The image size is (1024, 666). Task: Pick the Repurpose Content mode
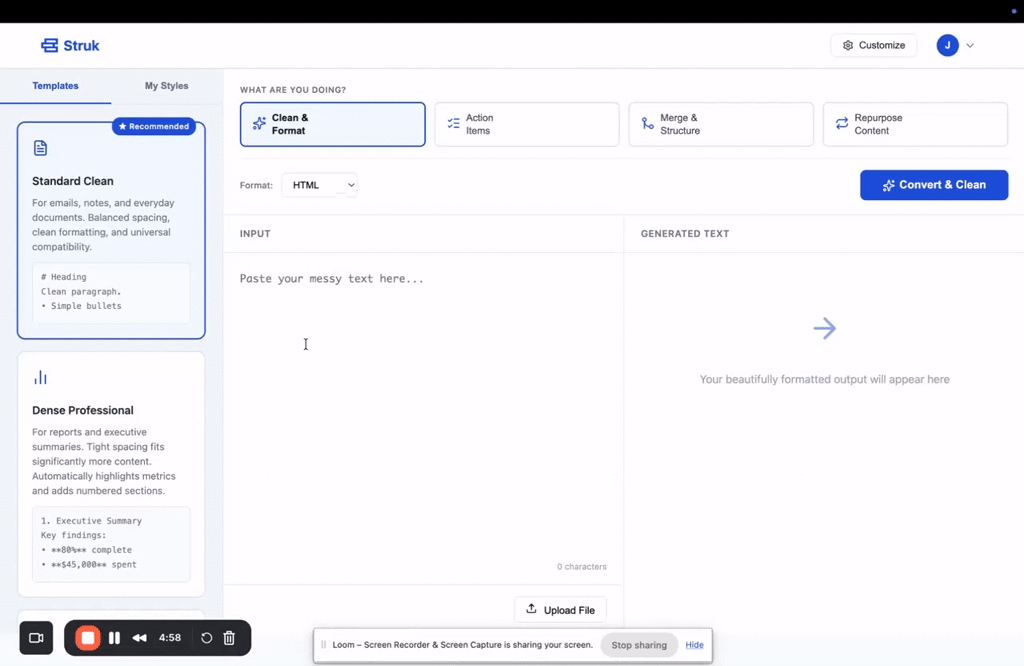pos(914,124)
